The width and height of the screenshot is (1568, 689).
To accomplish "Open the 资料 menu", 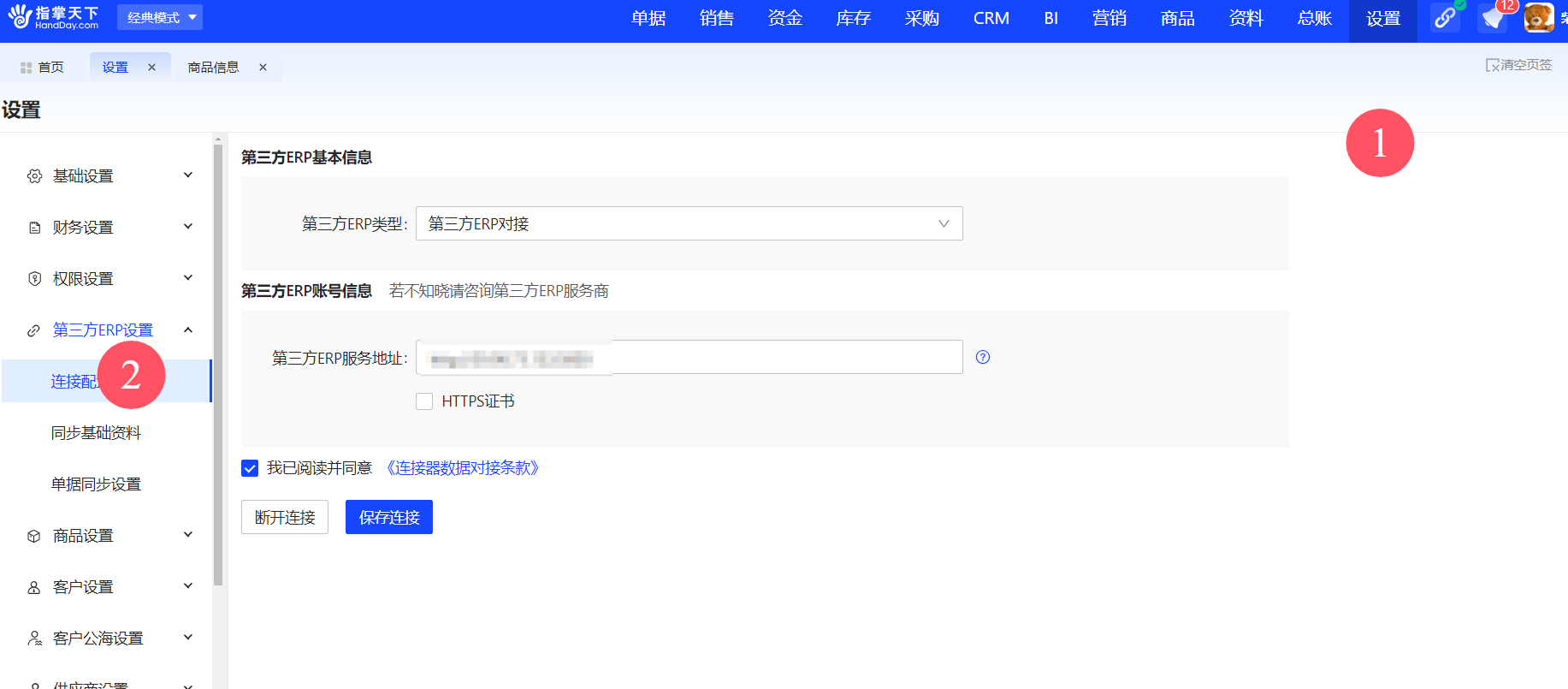I will tap(1246, 18).
